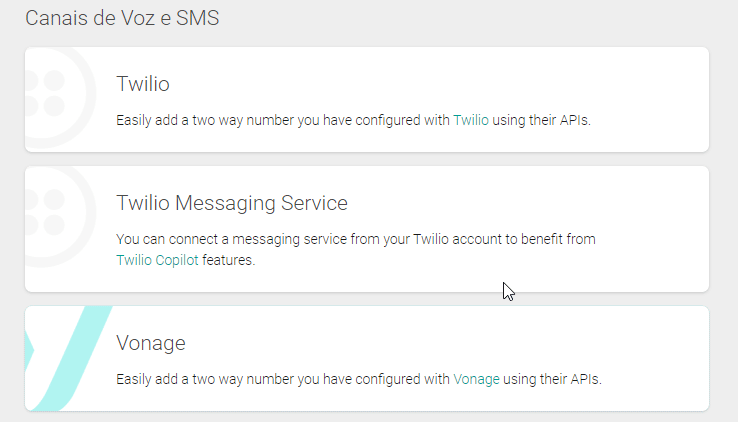This screenshot has height=422, width=738.
Task: Click the word 'features.' after Twilio Copilot
Action: pyautogui.click(x=229, y=260)
